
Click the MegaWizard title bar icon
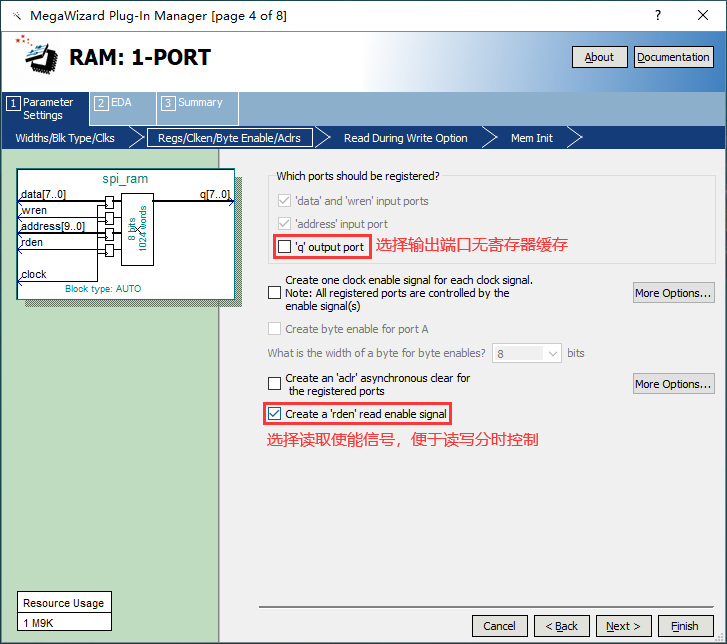16,15
